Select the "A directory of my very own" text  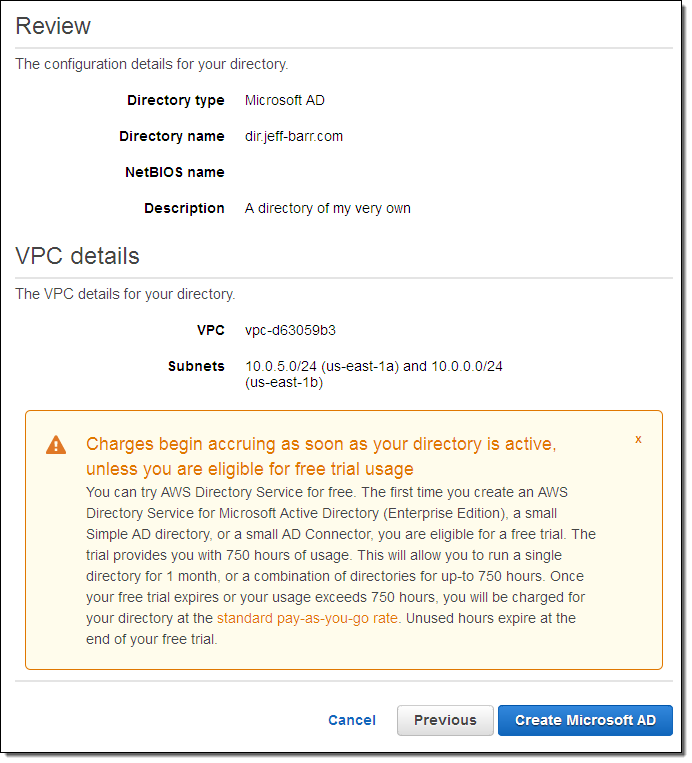coord(328,208)
